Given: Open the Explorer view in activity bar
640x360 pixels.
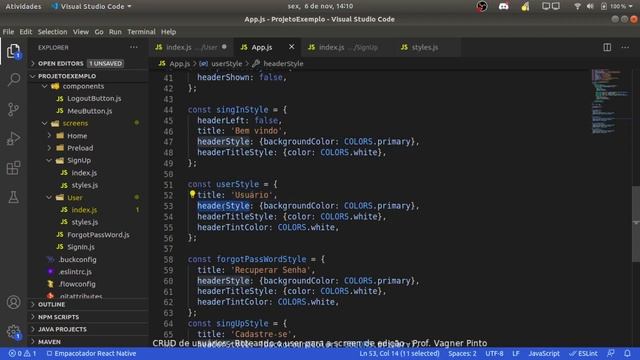Looking at the screenshot, I should coord(13,51).
